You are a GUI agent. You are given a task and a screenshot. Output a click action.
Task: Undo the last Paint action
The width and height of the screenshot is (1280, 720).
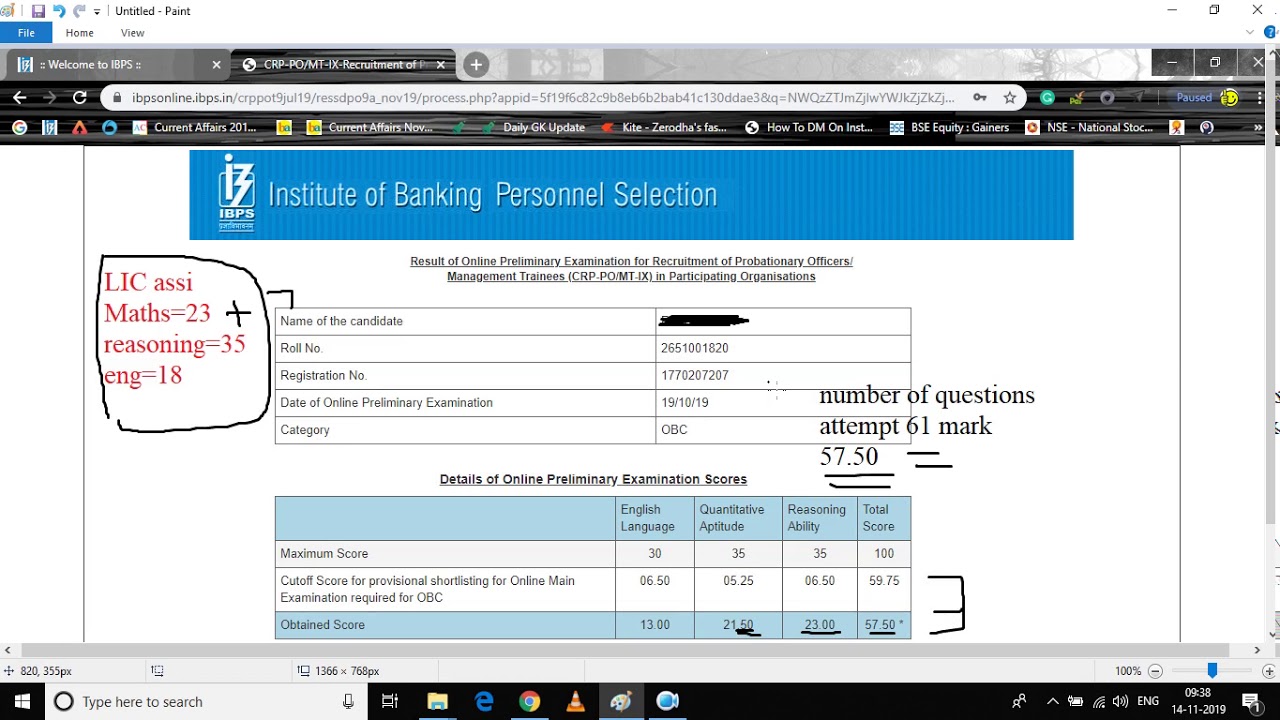58,11
